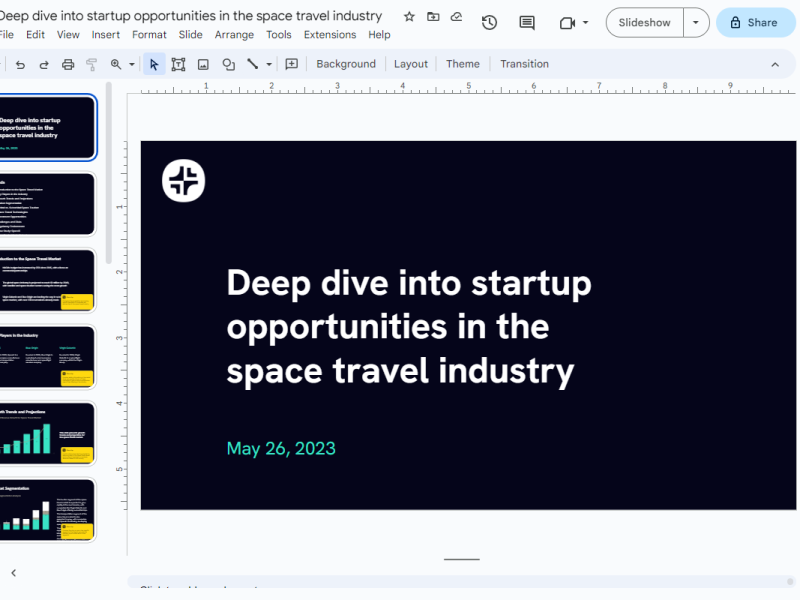Click the Paint format roller
This screenshot has width=800, height=600.
tap(91, 64)
